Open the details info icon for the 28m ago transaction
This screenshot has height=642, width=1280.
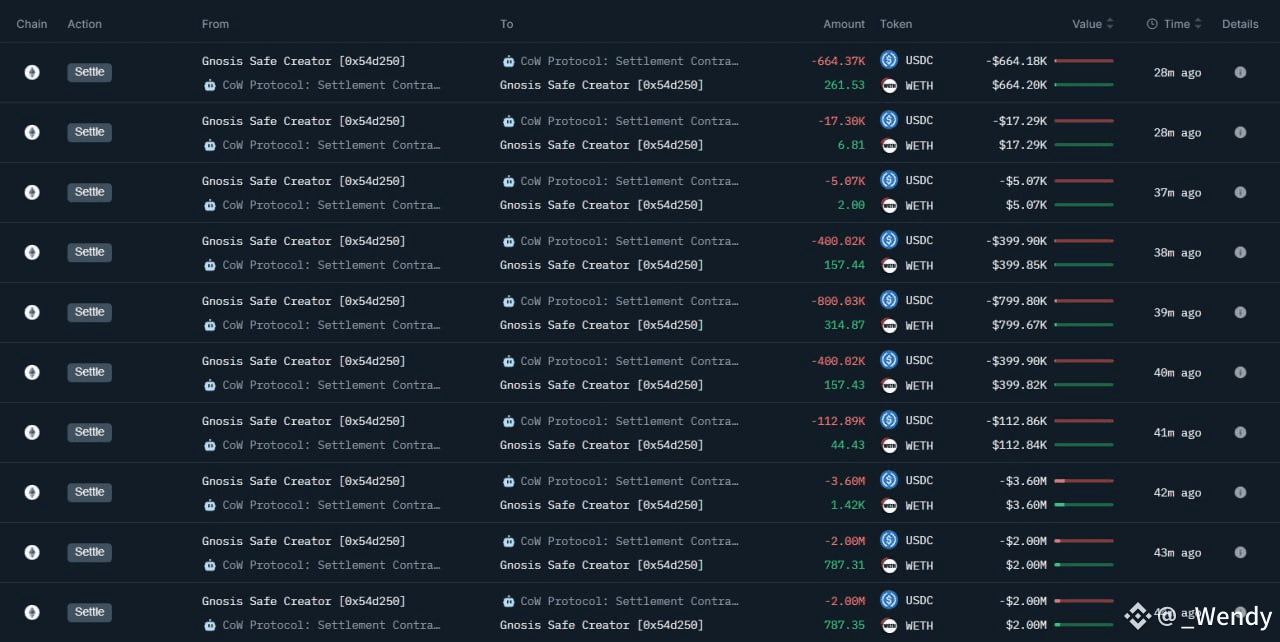(1240, 72)
